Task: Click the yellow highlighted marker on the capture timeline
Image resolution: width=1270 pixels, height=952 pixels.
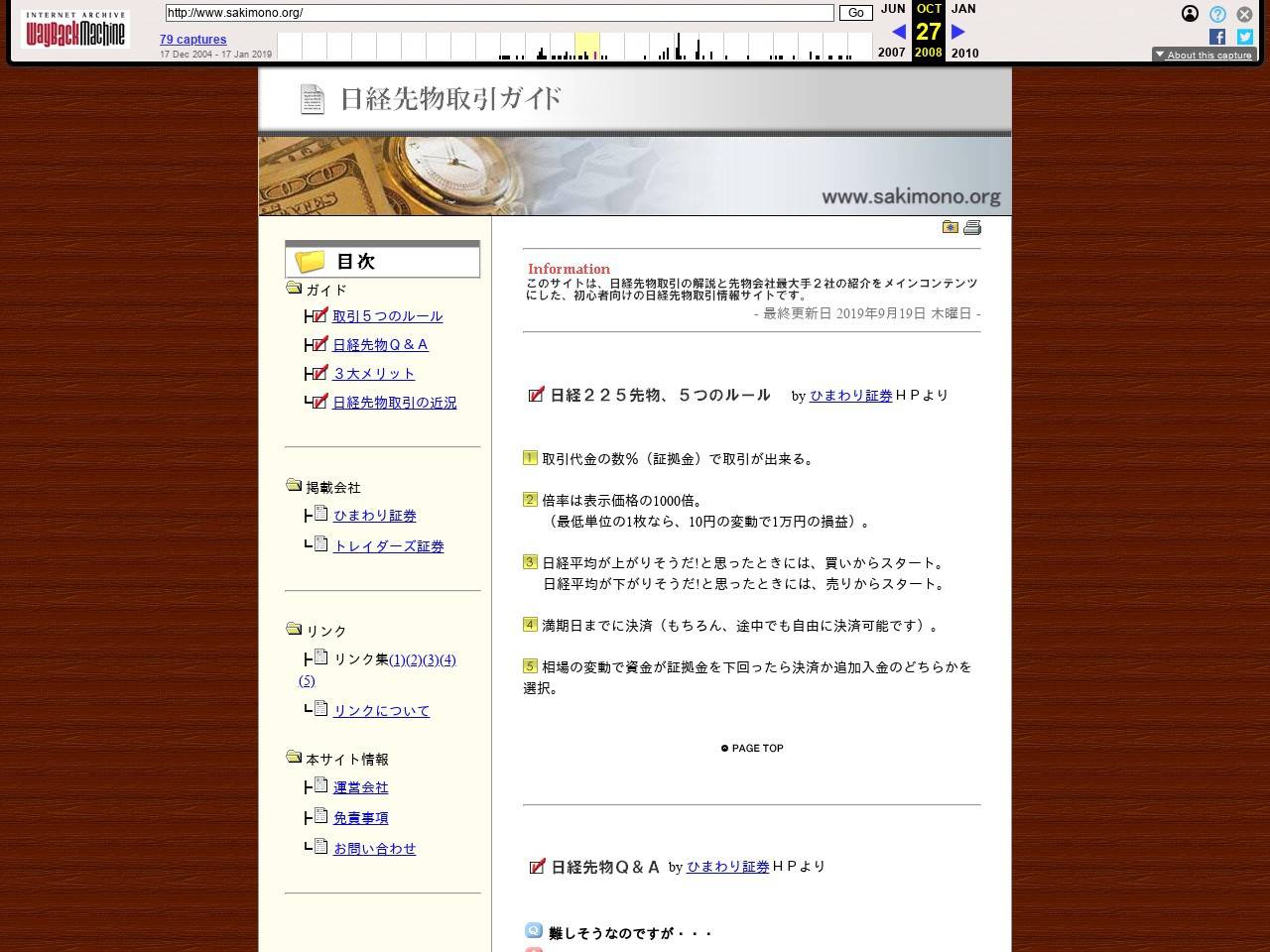Action: click(587, 42)
